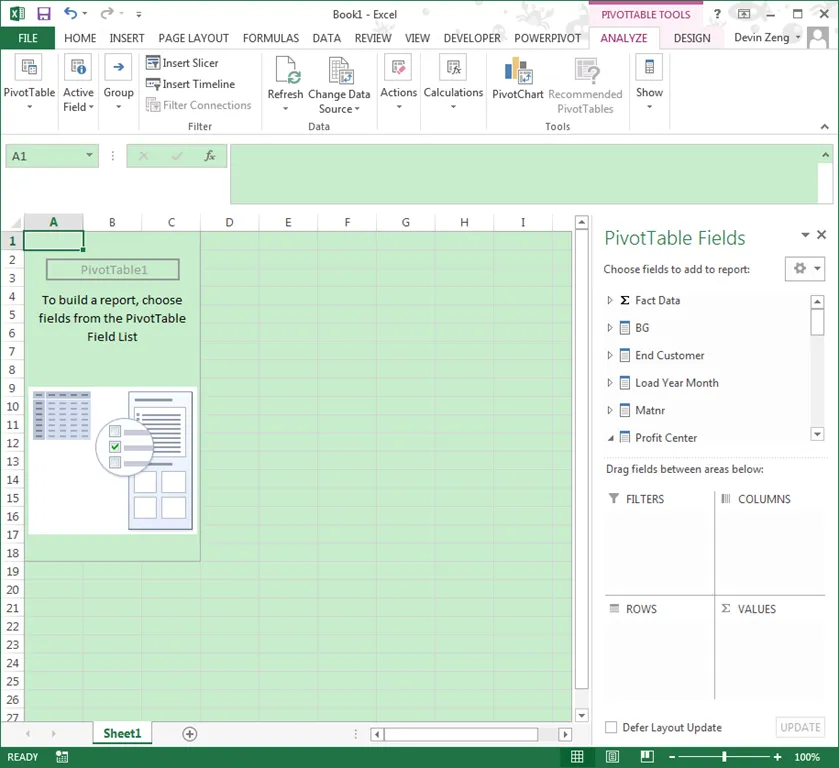Expand the BG table fields
Image resolution: width=839 pixels, height=768 pixels.
click(x=609, y=328)
